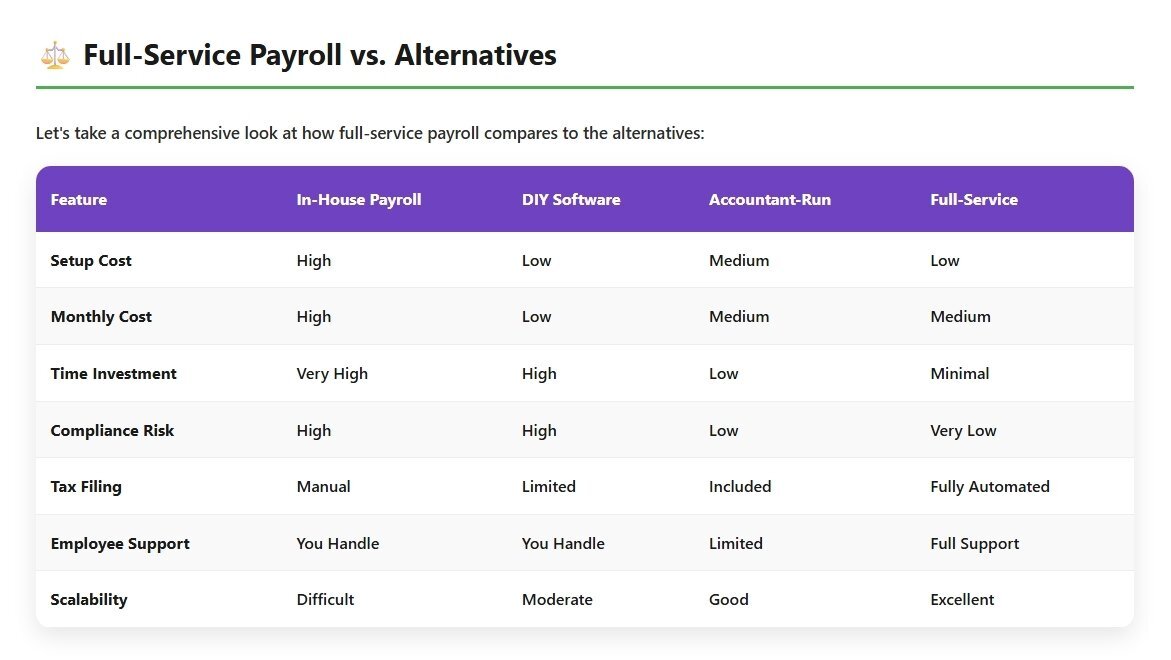Select the Full Support cell
This screenshot has height=660, width=1171.
coord(974,544)
